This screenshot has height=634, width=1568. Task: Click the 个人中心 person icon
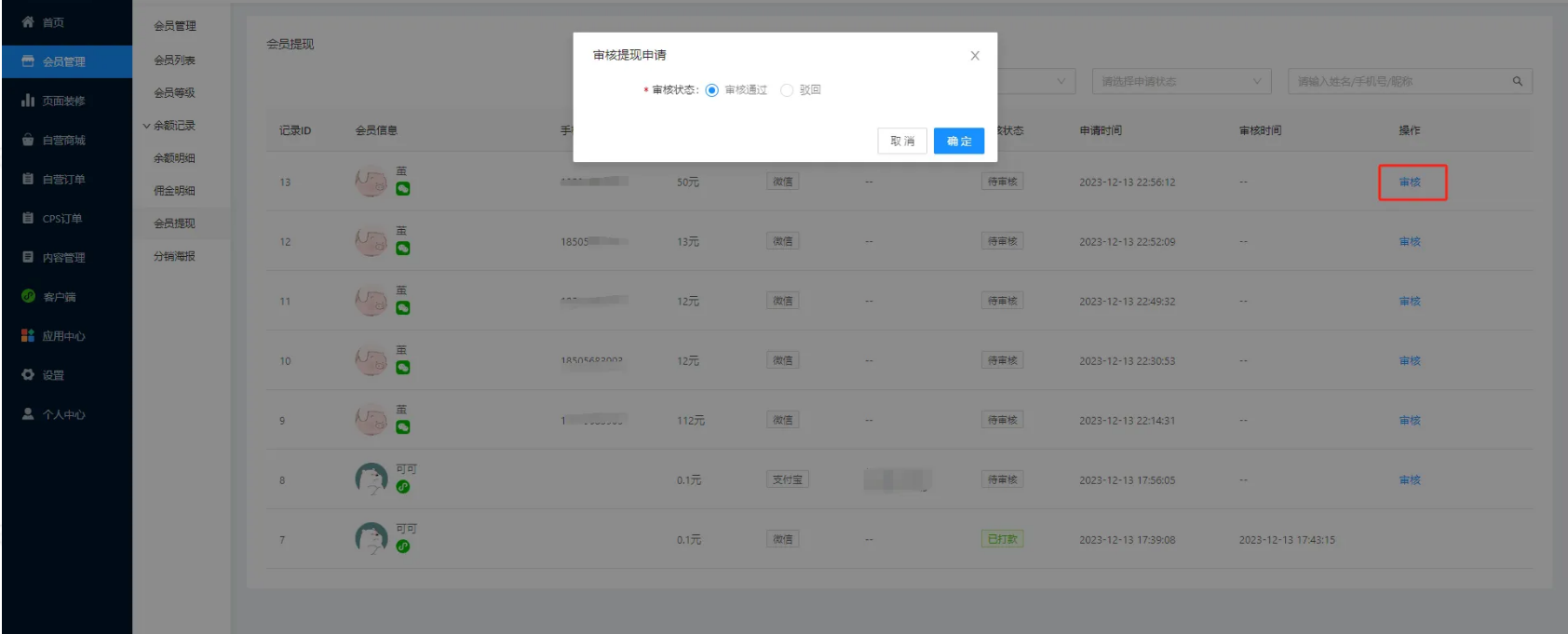(x=28, y=413)
